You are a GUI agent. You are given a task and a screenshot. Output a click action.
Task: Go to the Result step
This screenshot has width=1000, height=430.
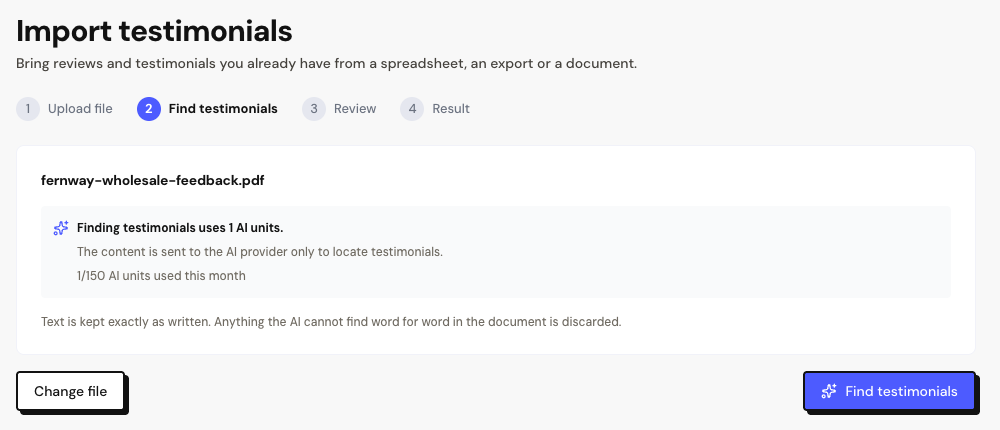[x=435, y=109]
